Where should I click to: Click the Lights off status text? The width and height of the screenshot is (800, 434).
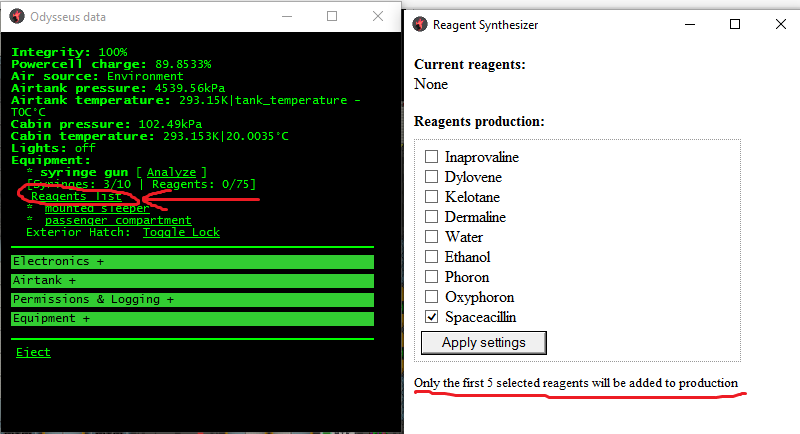54,148
